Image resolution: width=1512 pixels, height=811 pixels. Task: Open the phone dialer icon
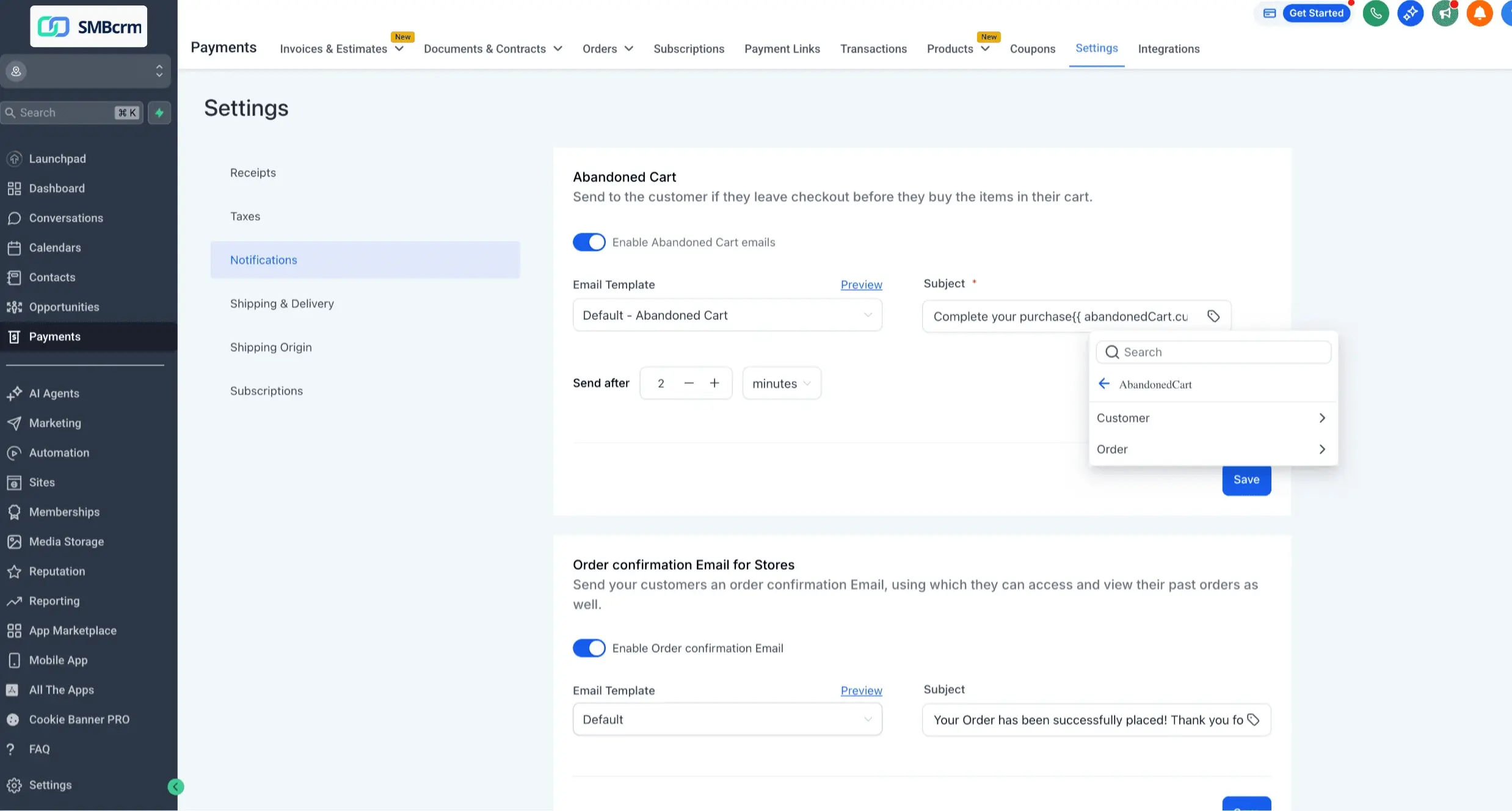(x=1376, y=13)
